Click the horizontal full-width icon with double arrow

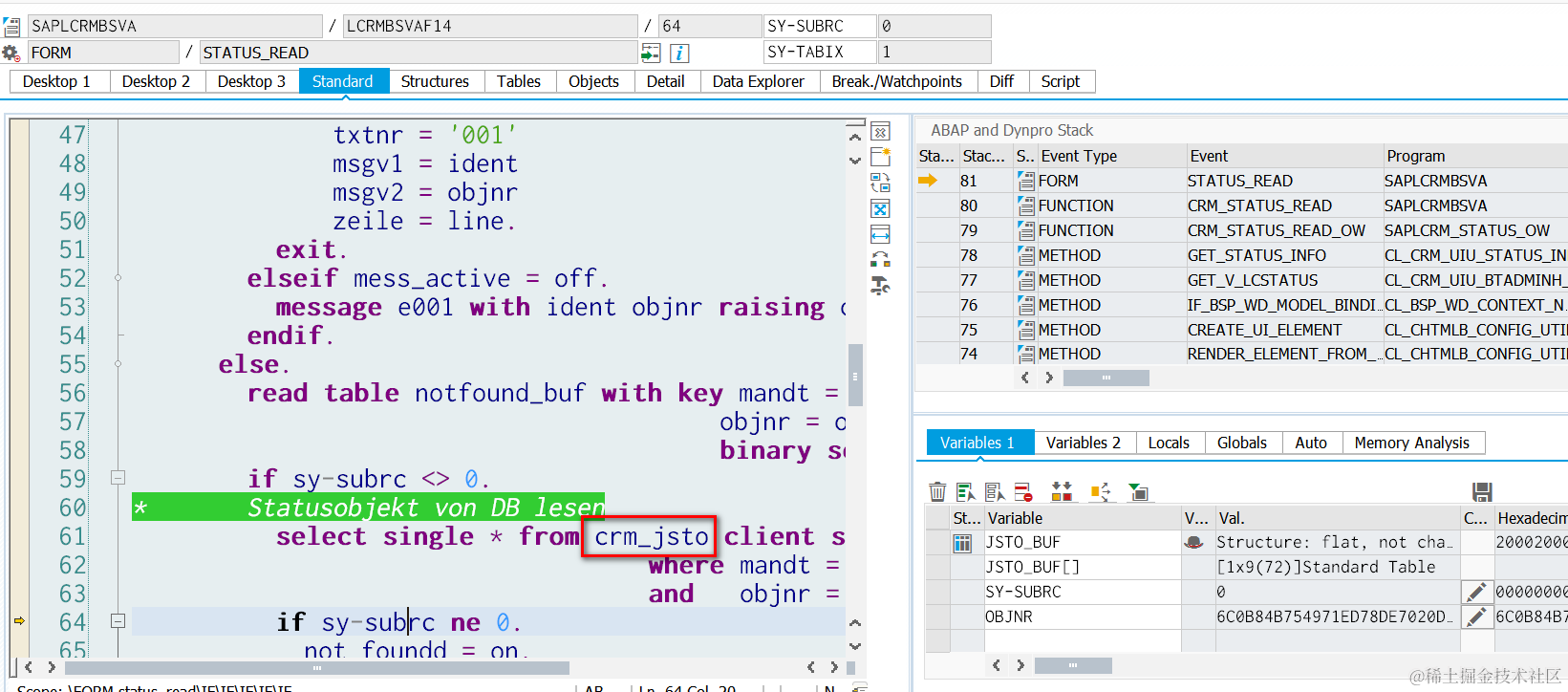tap(880, 234)
